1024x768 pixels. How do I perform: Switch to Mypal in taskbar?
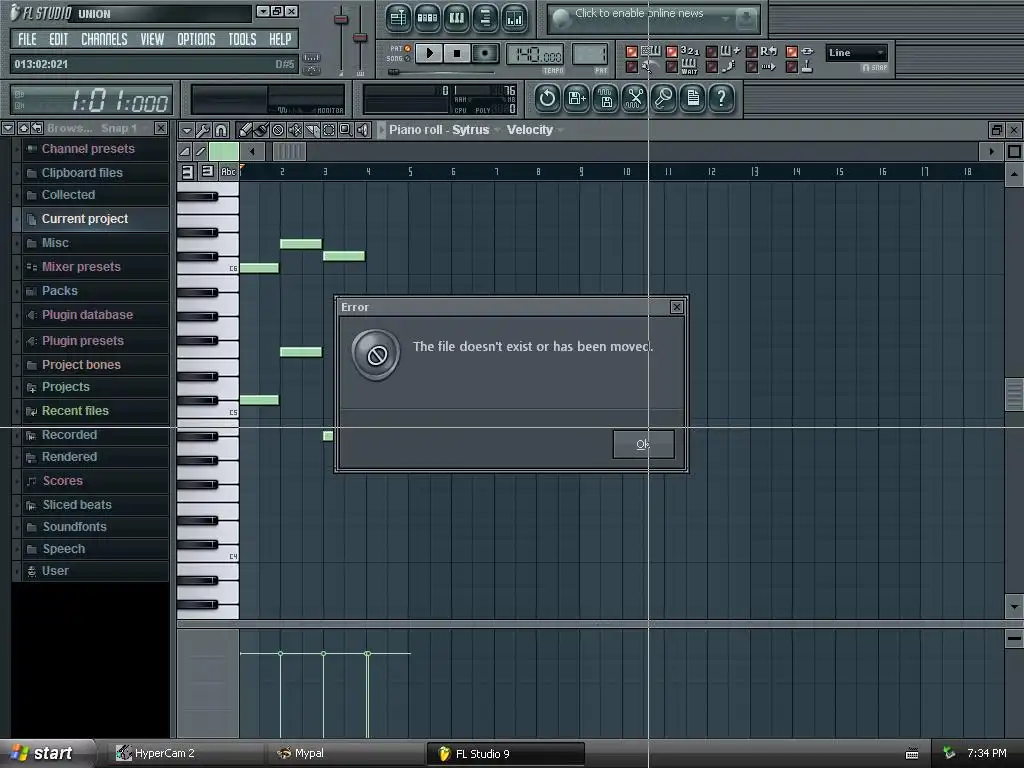[346, 754]
